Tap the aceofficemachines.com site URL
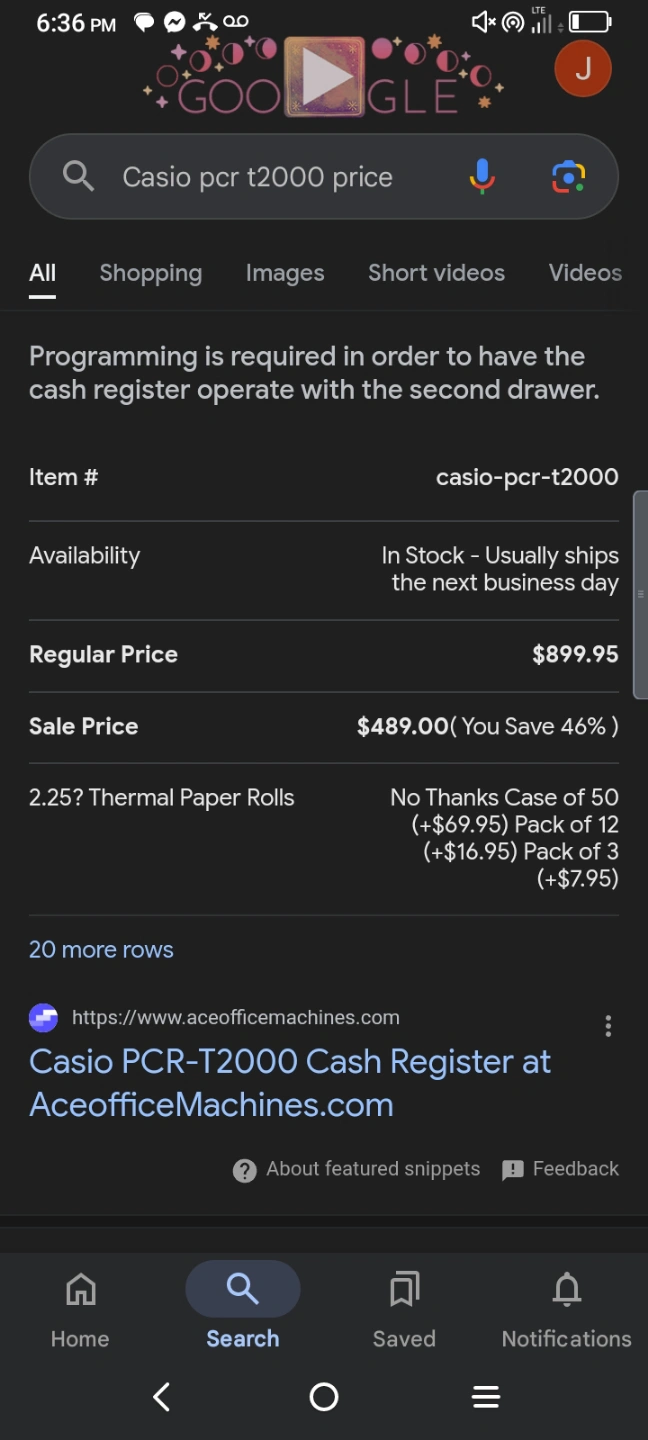This screenshot has height=1440, width=648. tap(235, 1017)
